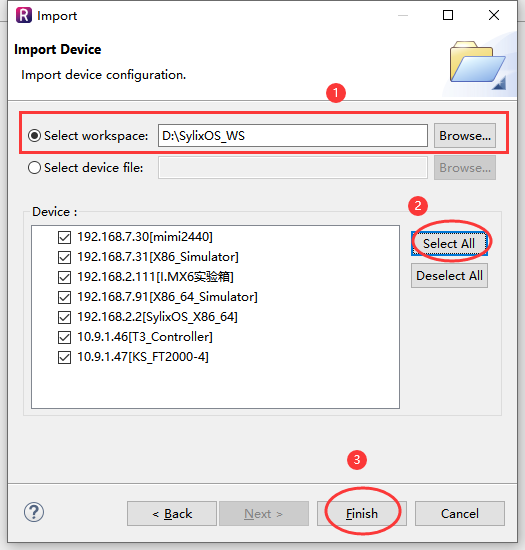525x550 pixels.
Task: Click the help question mark icon
Action: pyautogui.click(x=34, y=512)
